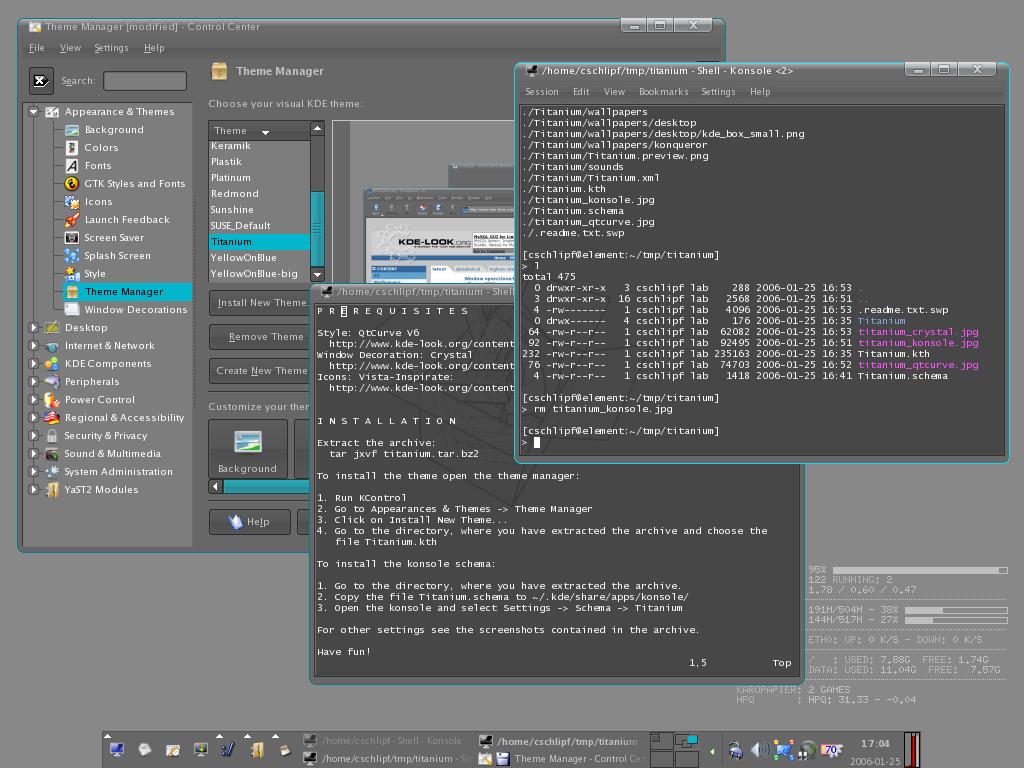This screenshot has width=1024, height=768.
Task: Open the Session menu in Konsole
Action: click(541, 92)
